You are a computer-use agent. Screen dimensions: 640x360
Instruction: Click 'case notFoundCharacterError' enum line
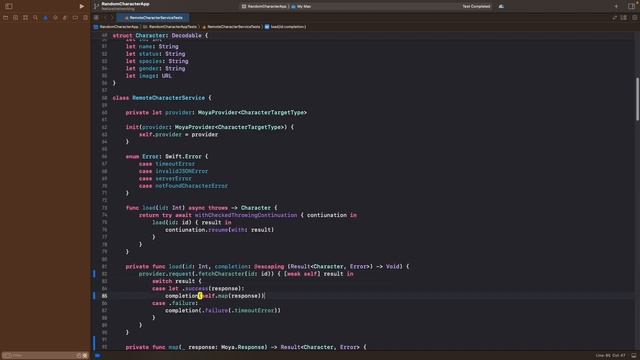183,186
